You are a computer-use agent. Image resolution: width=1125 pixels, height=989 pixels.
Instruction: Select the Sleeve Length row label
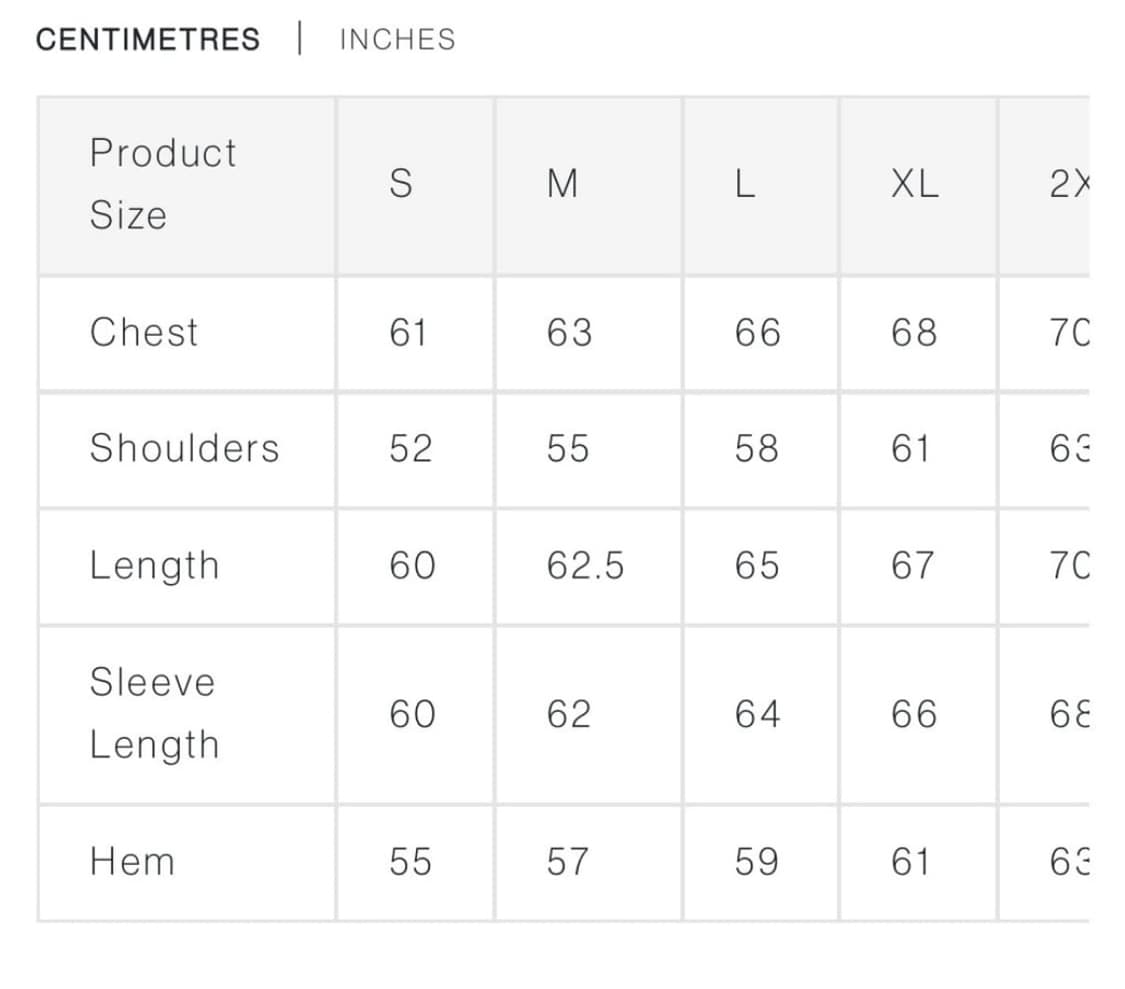[154, 713]
